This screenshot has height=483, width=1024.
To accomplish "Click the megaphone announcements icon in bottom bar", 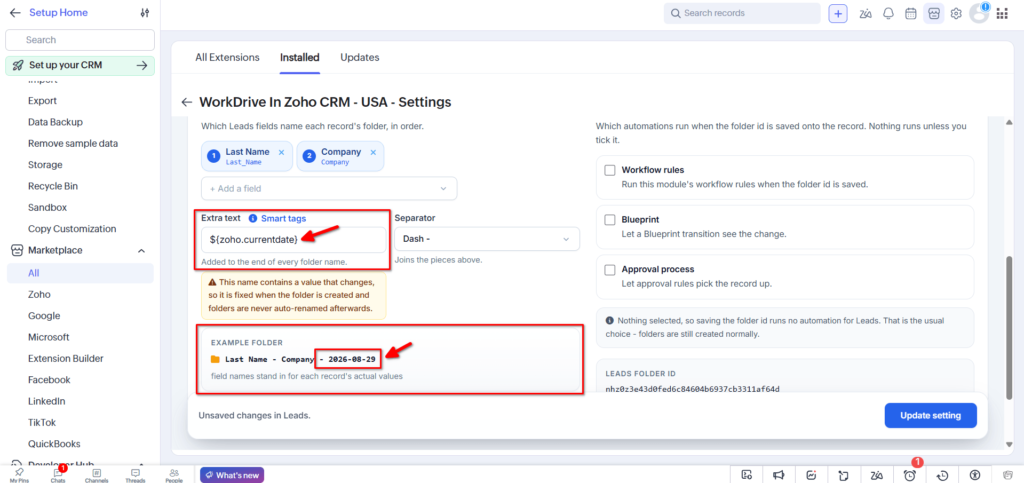I will click(779, 475).
